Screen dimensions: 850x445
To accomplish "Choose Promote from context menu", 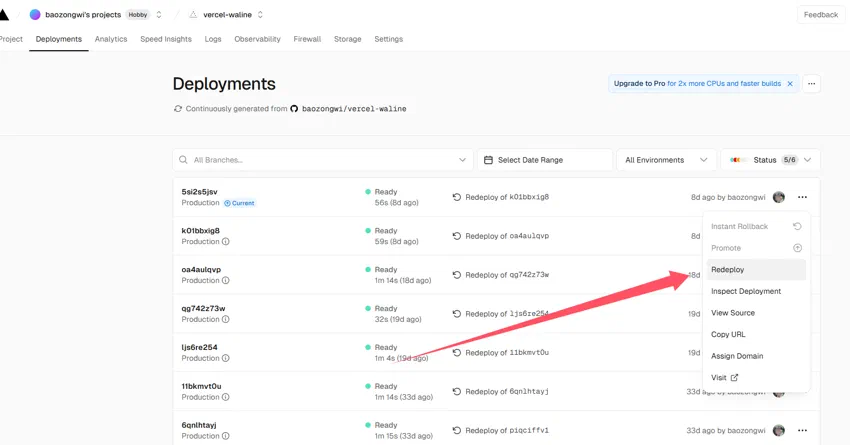I will point(756,248).
